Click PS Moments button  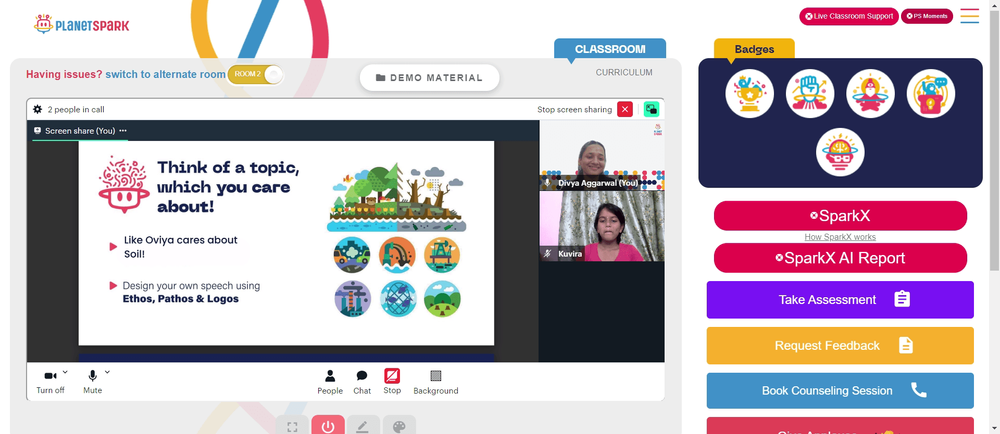point(927,17)
